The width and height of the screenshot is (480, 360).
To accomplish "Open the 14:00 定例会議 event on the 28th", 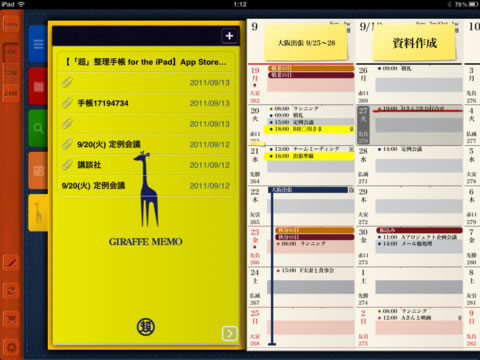I will point(400,149).
